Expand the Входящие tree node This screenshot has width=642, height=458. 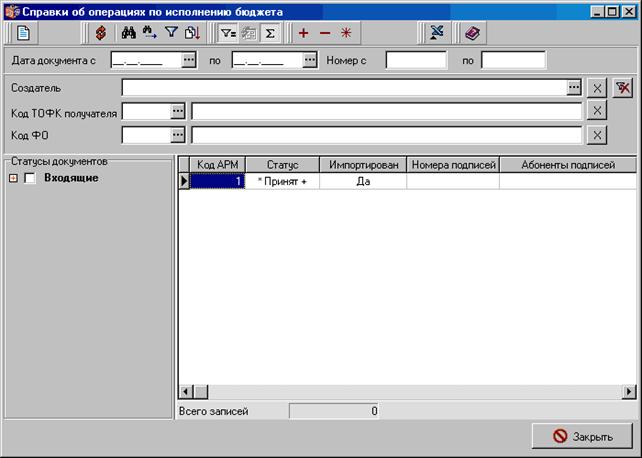coord(14,178)
